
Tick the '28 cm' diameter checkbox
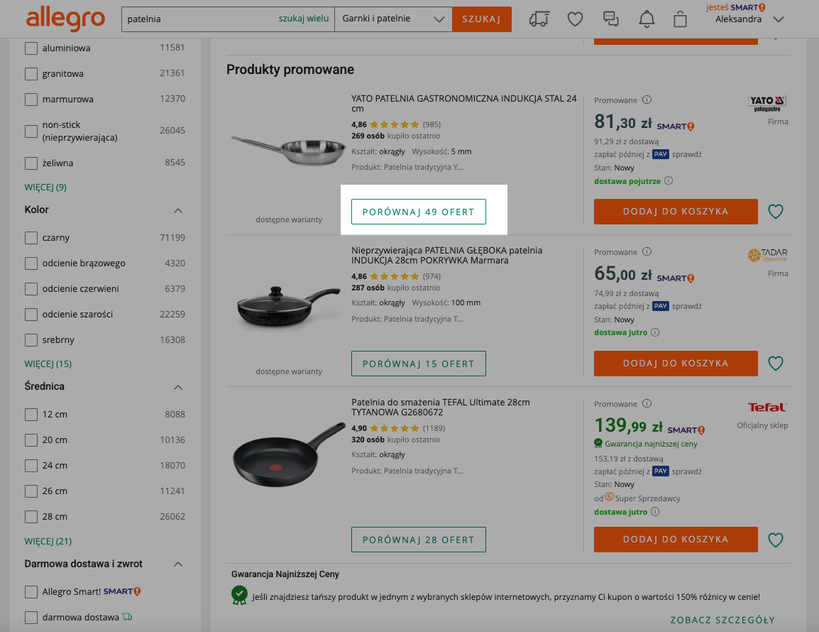click(x=32, y=517)
